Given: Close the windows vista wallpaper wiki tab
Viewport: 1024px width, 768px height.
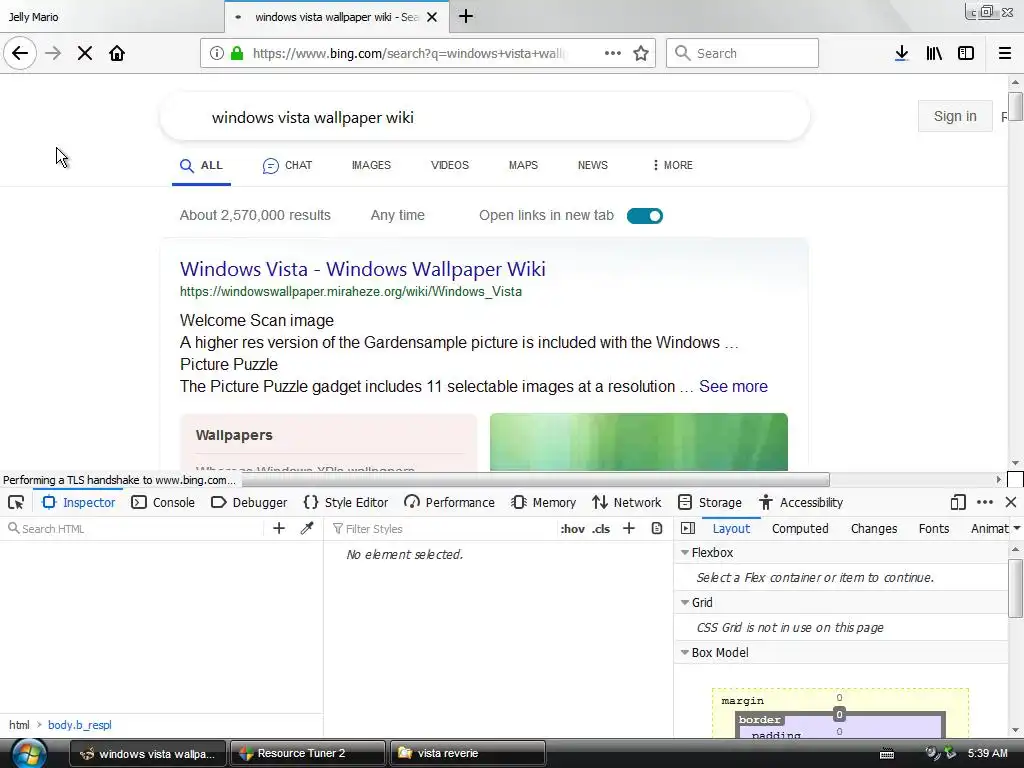Looking at the screenshot, I should coord(432,17).
